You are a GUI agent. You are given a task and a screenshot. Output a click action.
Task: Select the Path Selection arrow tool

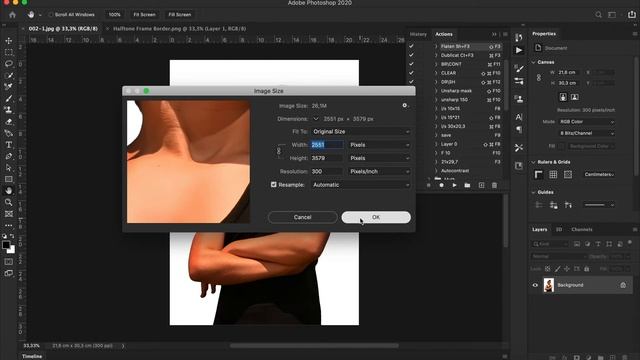[9, 168]
